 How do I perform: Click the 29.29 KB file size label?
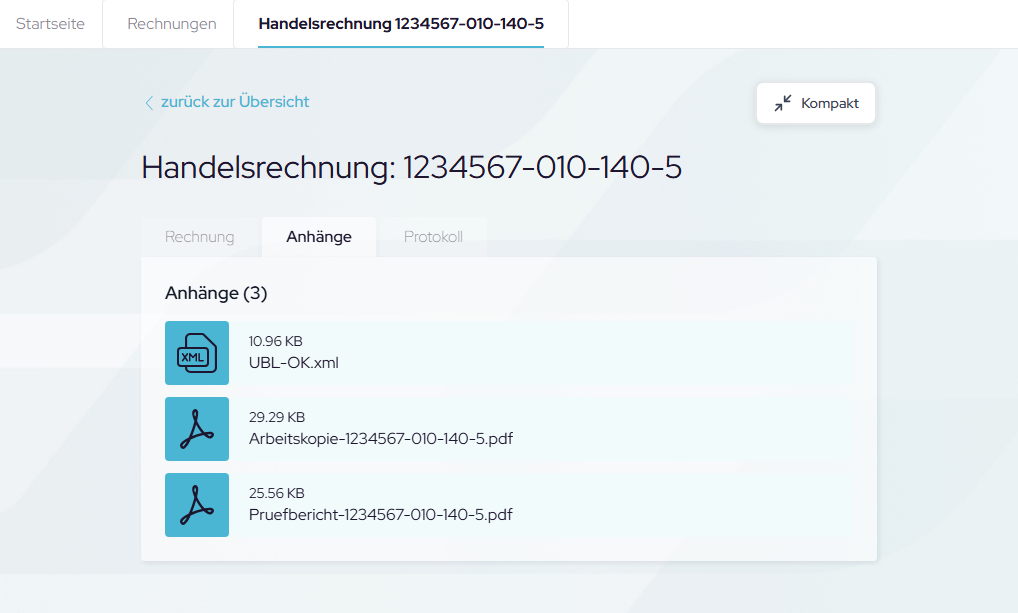pos(276,418)
